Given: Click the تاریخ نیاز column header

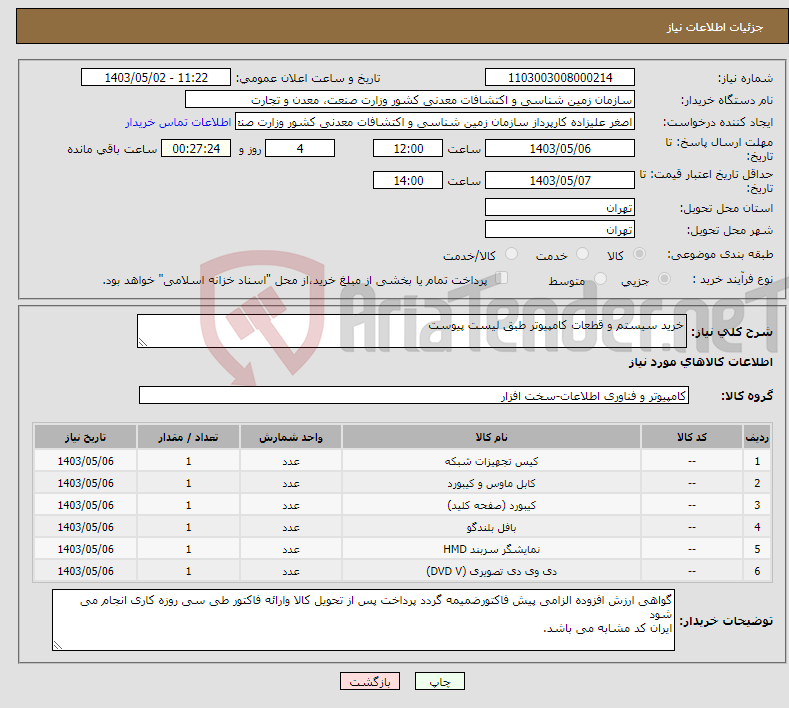Looking at the screenshot, I should [86, 437].
